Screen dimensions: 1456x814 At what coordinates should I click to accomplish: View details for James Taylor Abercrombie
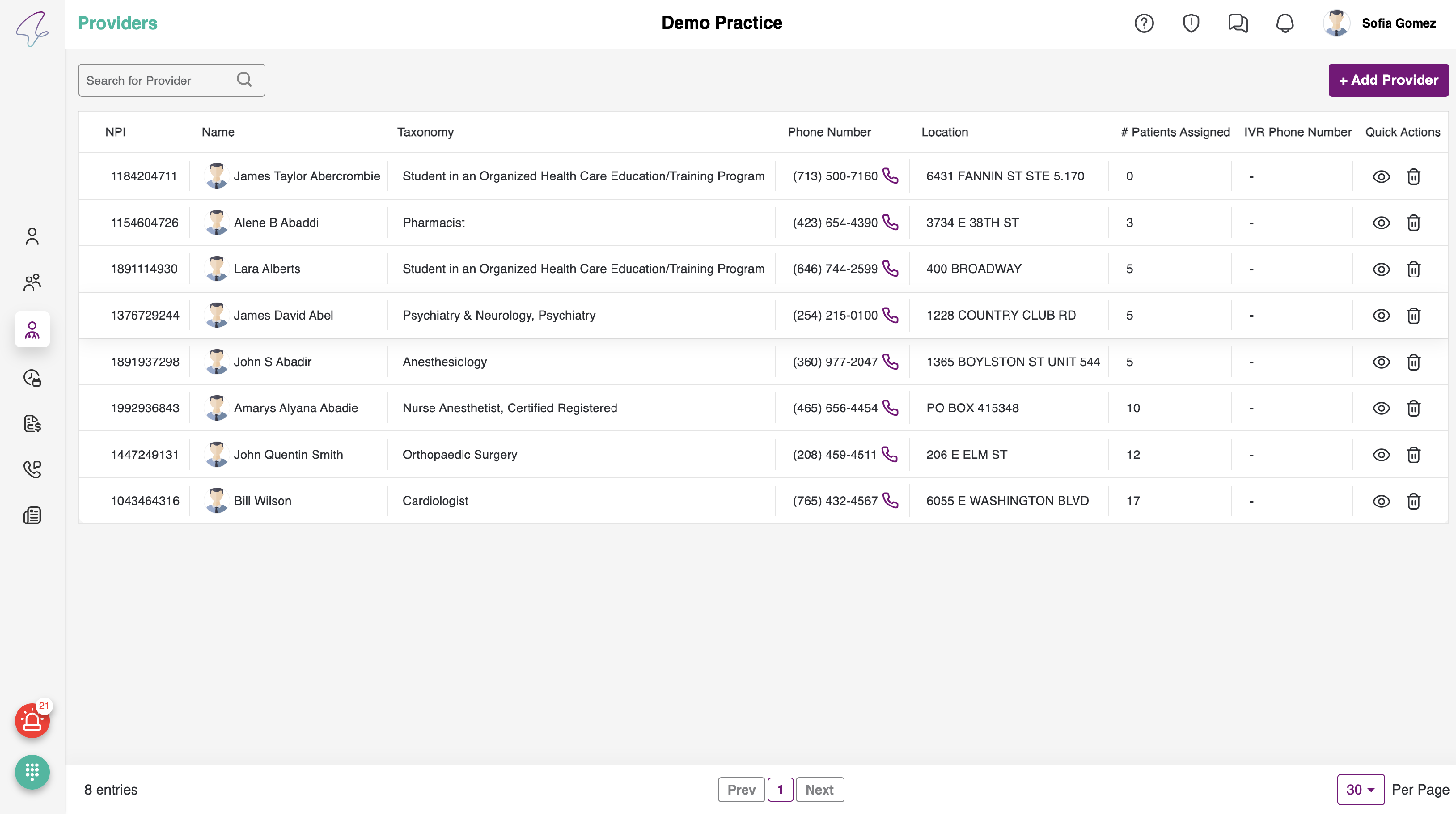(1381, 176)
